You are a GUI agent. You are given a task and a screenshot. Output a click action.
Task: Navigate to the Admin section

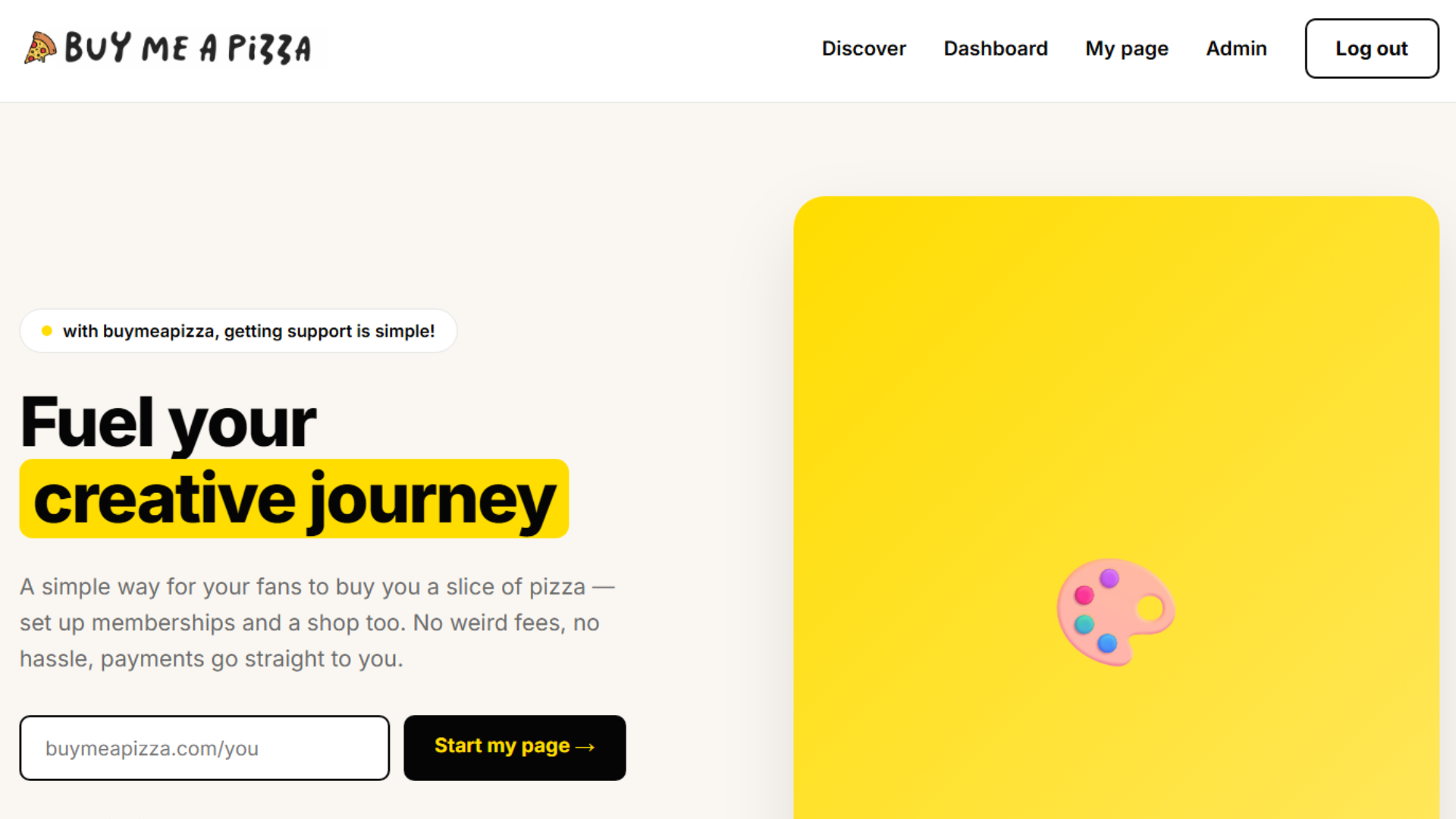point(1236,49)
